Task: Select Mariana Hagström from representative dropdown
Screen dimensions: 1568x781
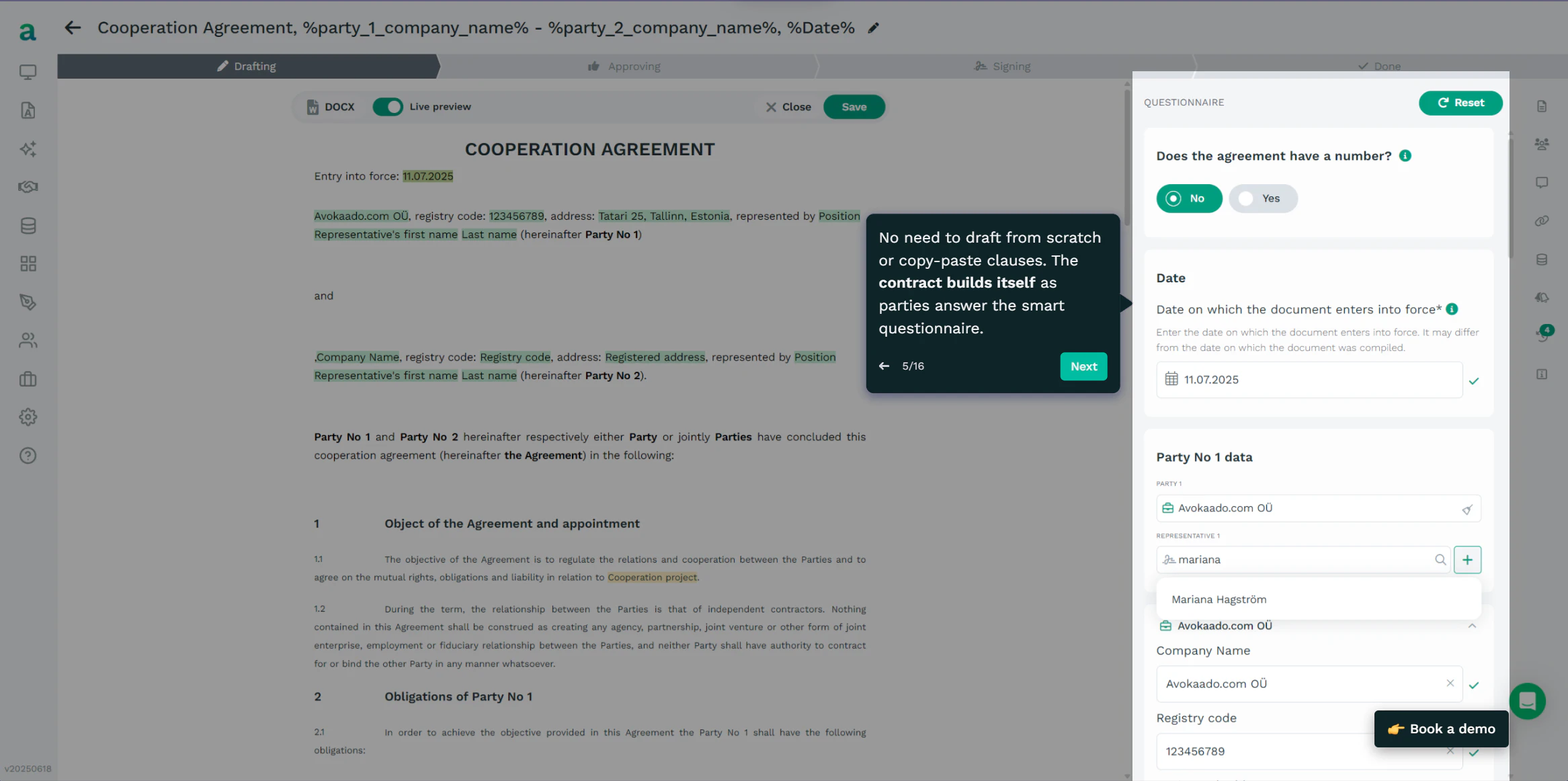Action: 1219,599
